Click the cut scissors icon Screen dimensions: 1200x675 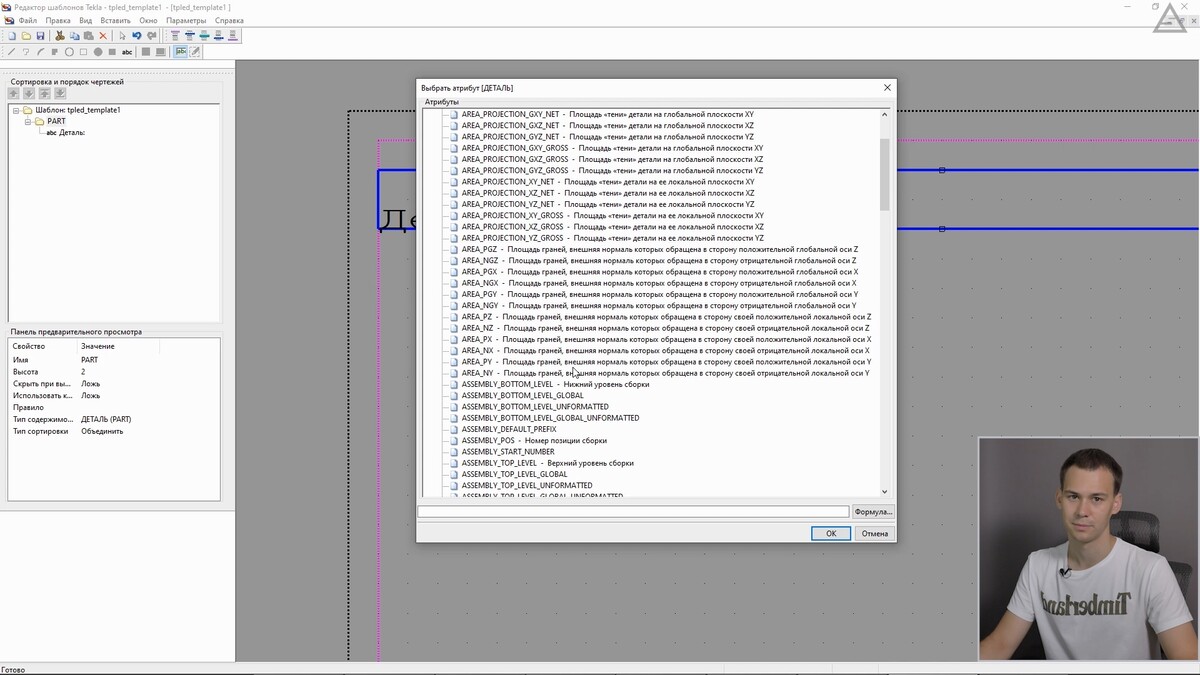point(60,36)
